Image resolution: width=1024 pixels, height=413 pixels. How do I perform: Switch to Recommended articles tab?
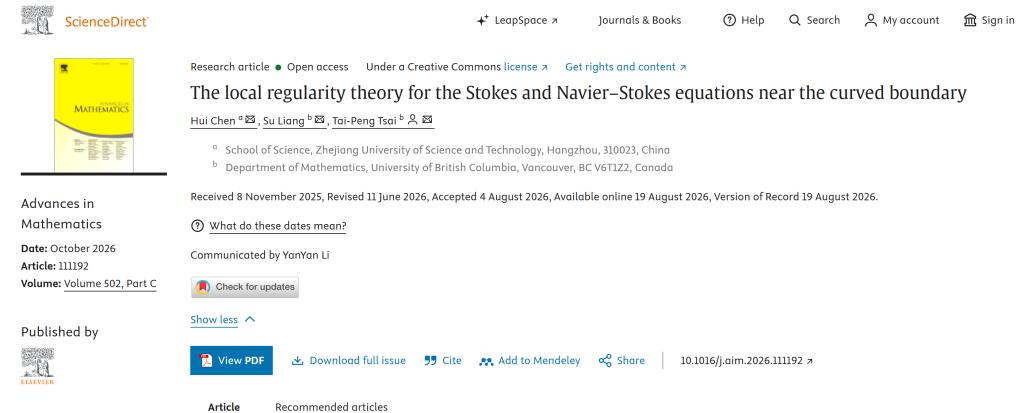331,406
